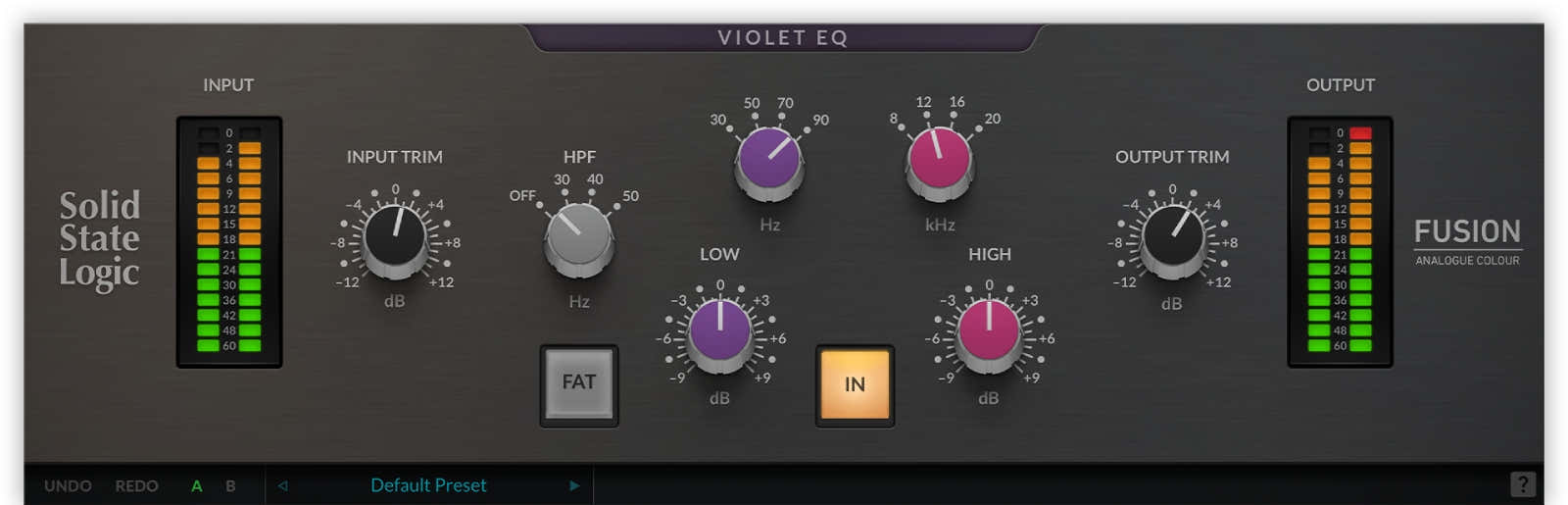The width and height of the screenshot is (1568, 505).
Task: Select preset slot B
Action: pos(230,485)
